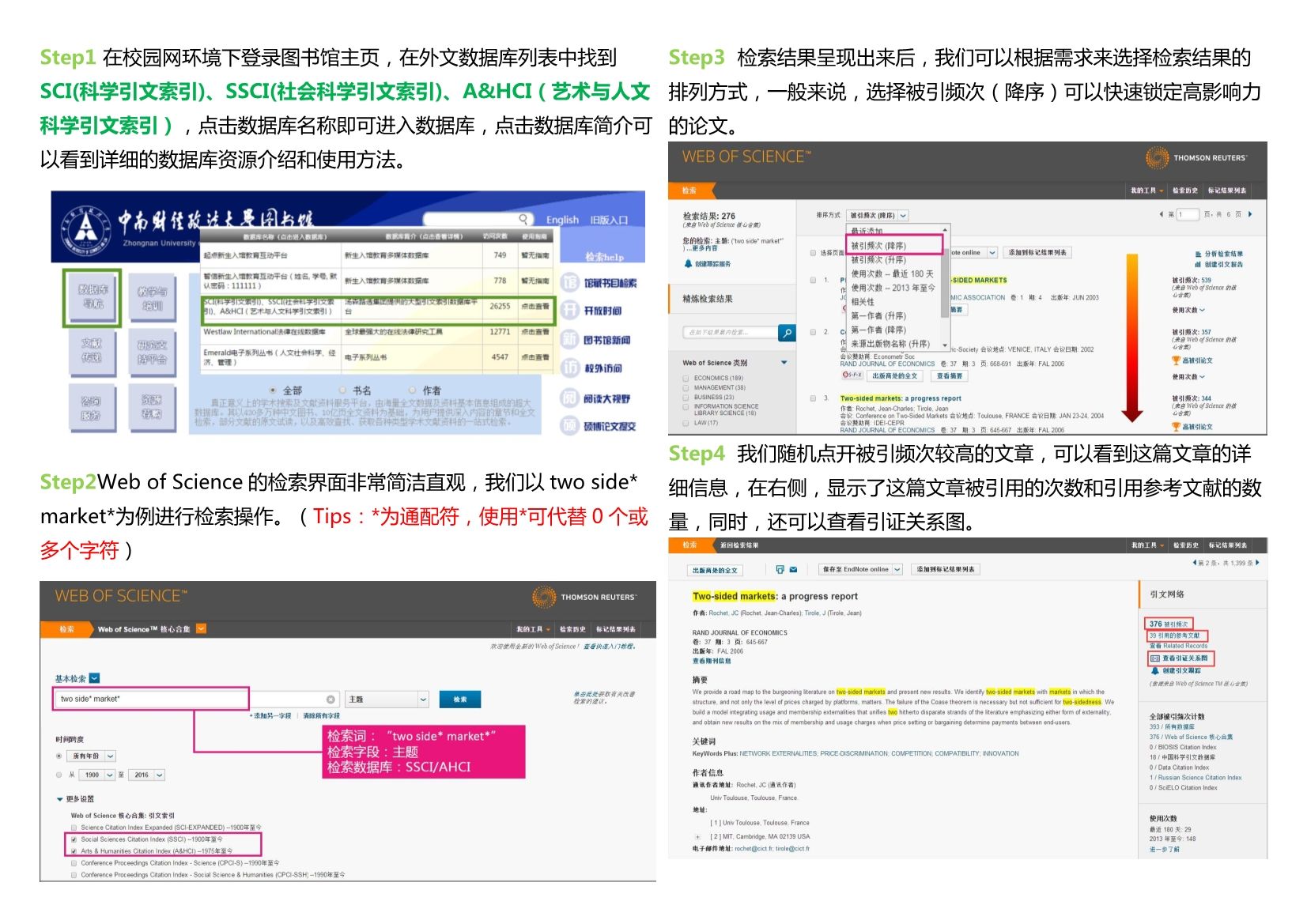The height and width of the screenshot is (924, 1307).
Task: Clear the search box with the X icon
Action: pyautogui.click(x=331, y=700)
